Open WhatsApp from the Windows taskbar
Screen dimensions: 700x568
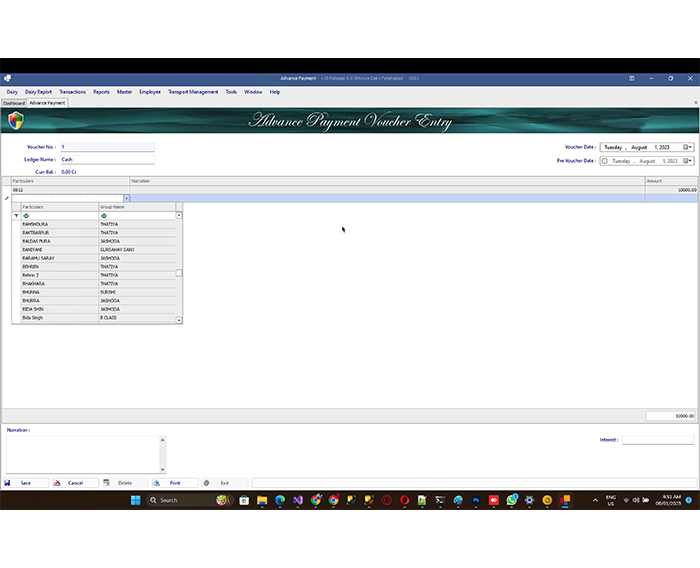[512, 499]
